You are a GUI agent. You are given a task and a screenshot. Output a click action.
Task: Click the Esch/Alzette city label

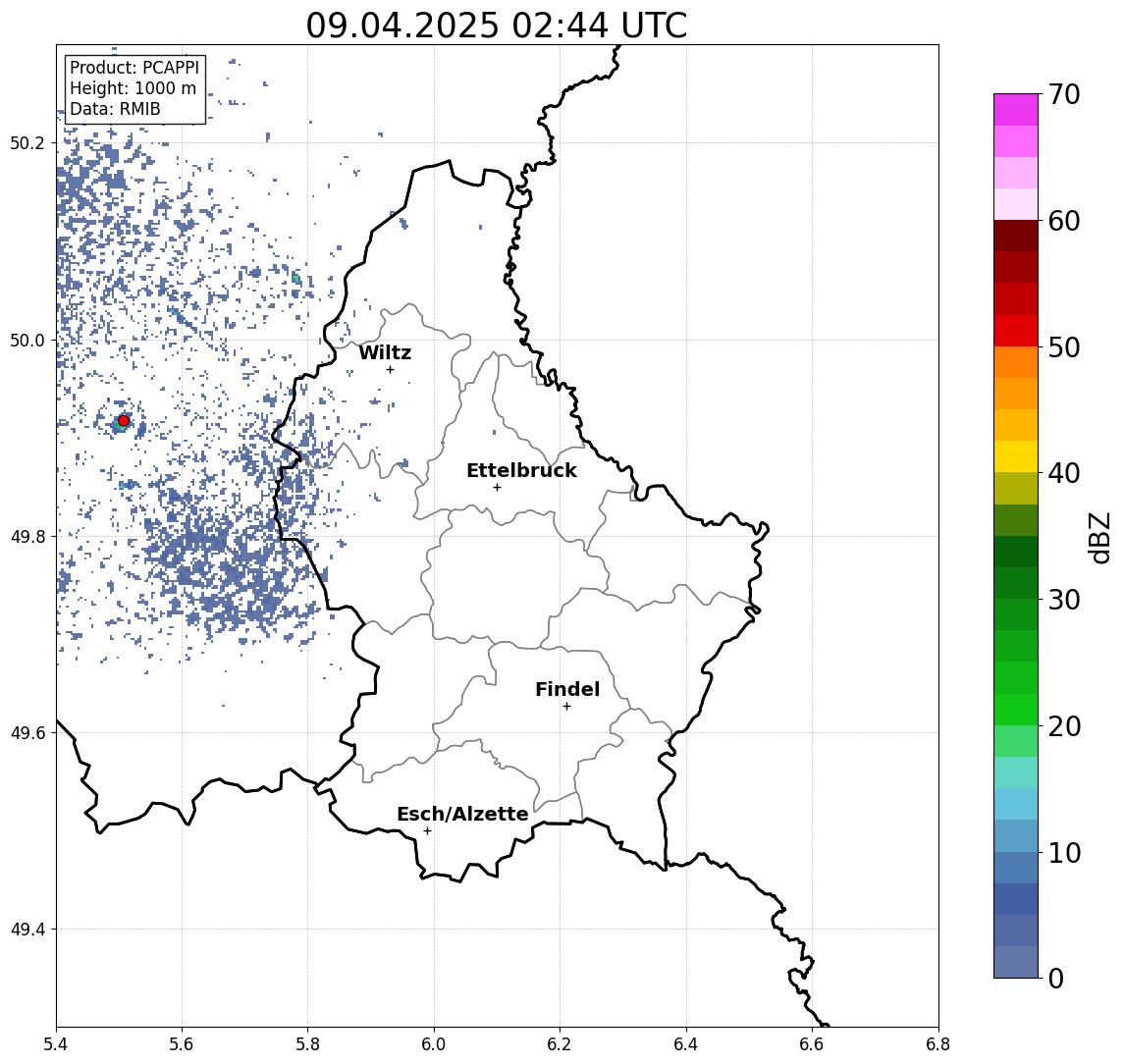point(462,814)
